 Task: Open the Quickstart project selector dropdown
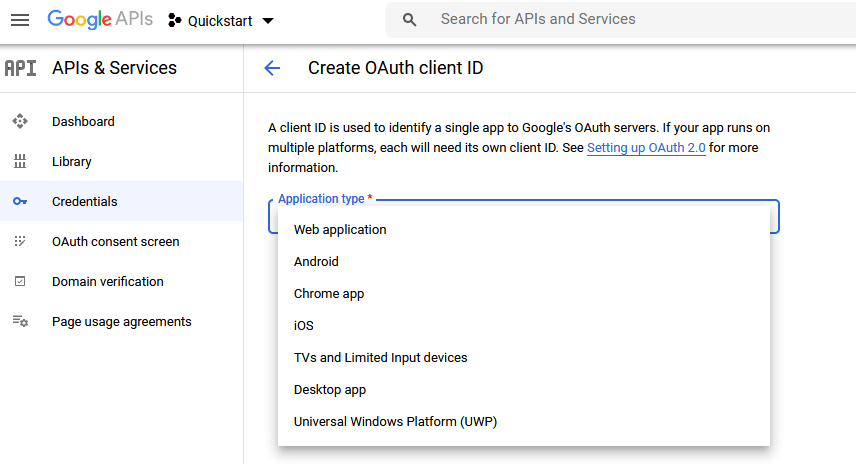tap(221, 21)
